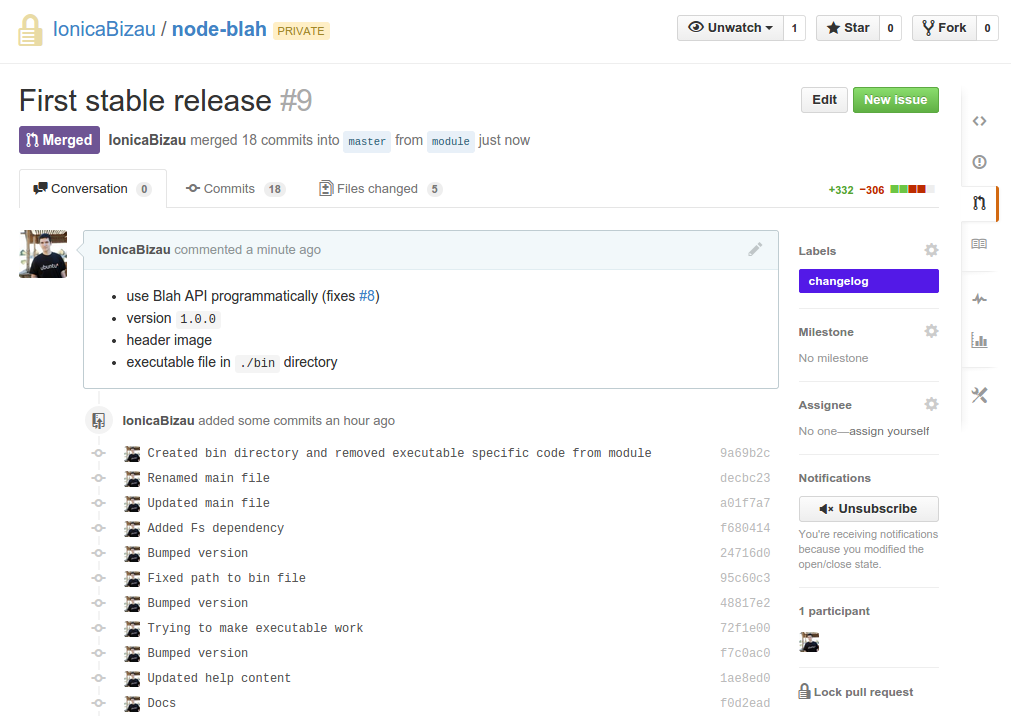Edit the comment with pencil icon
1011x716 pixels.
point(755,249)
